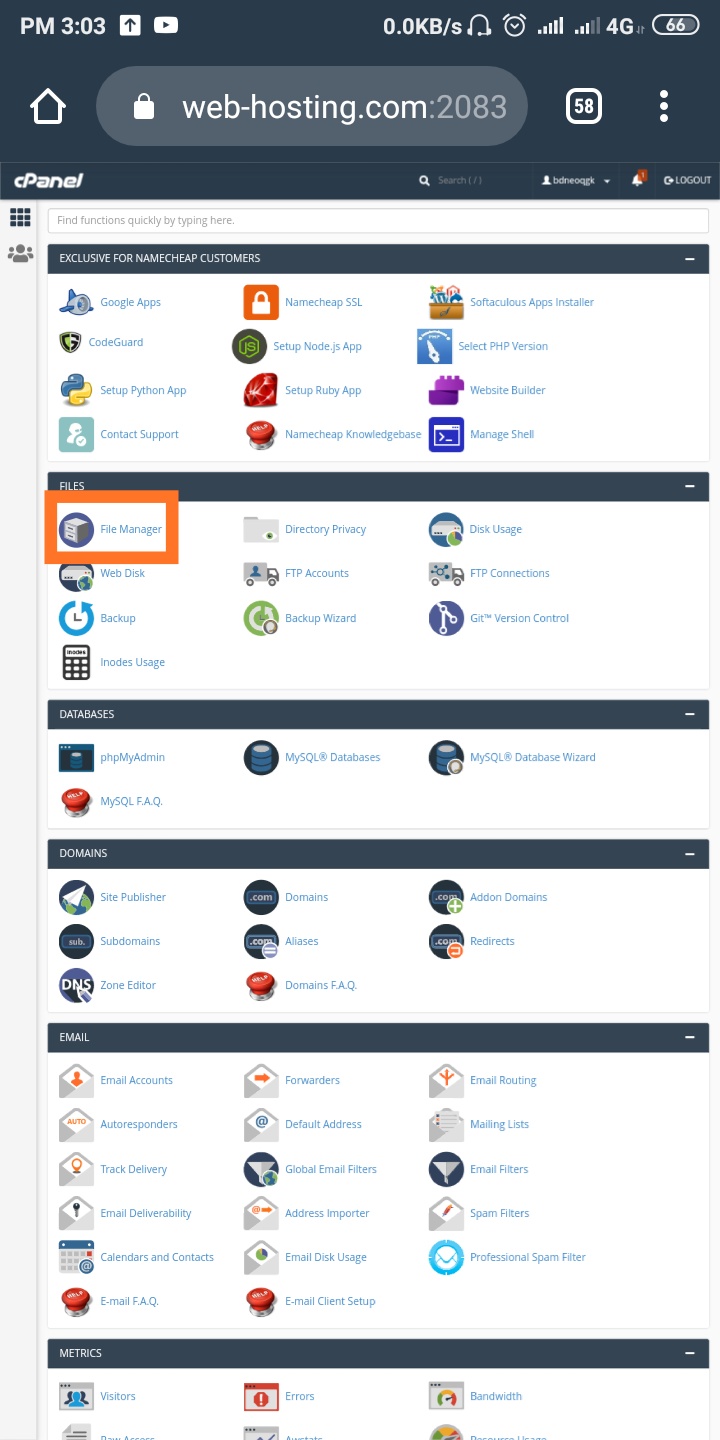Open Git Version Control icon
Screen dimensions: 720x1440
pos(446,618)
